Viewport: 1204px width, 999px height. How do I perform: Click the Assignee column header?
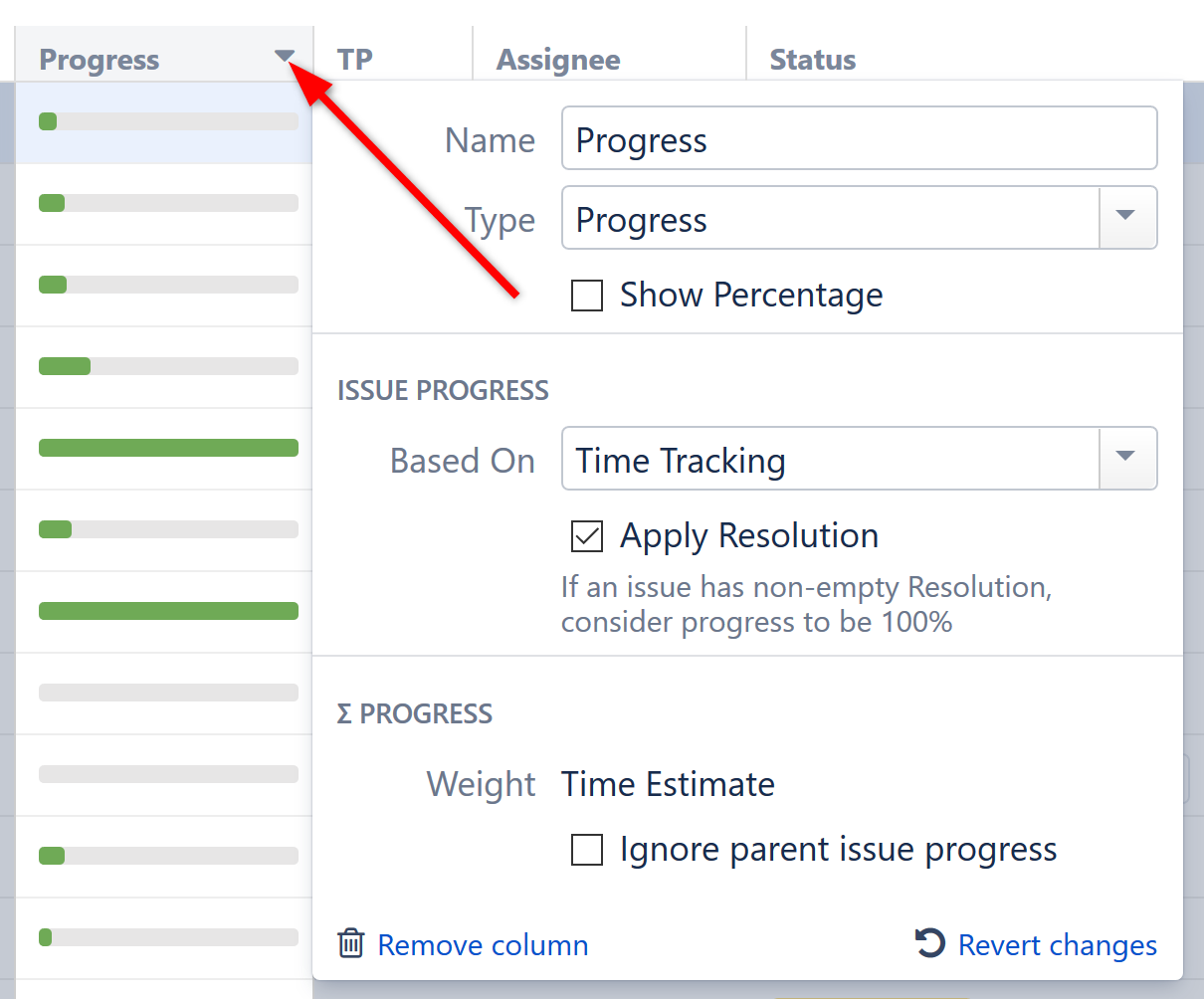(x=558, y=60)
